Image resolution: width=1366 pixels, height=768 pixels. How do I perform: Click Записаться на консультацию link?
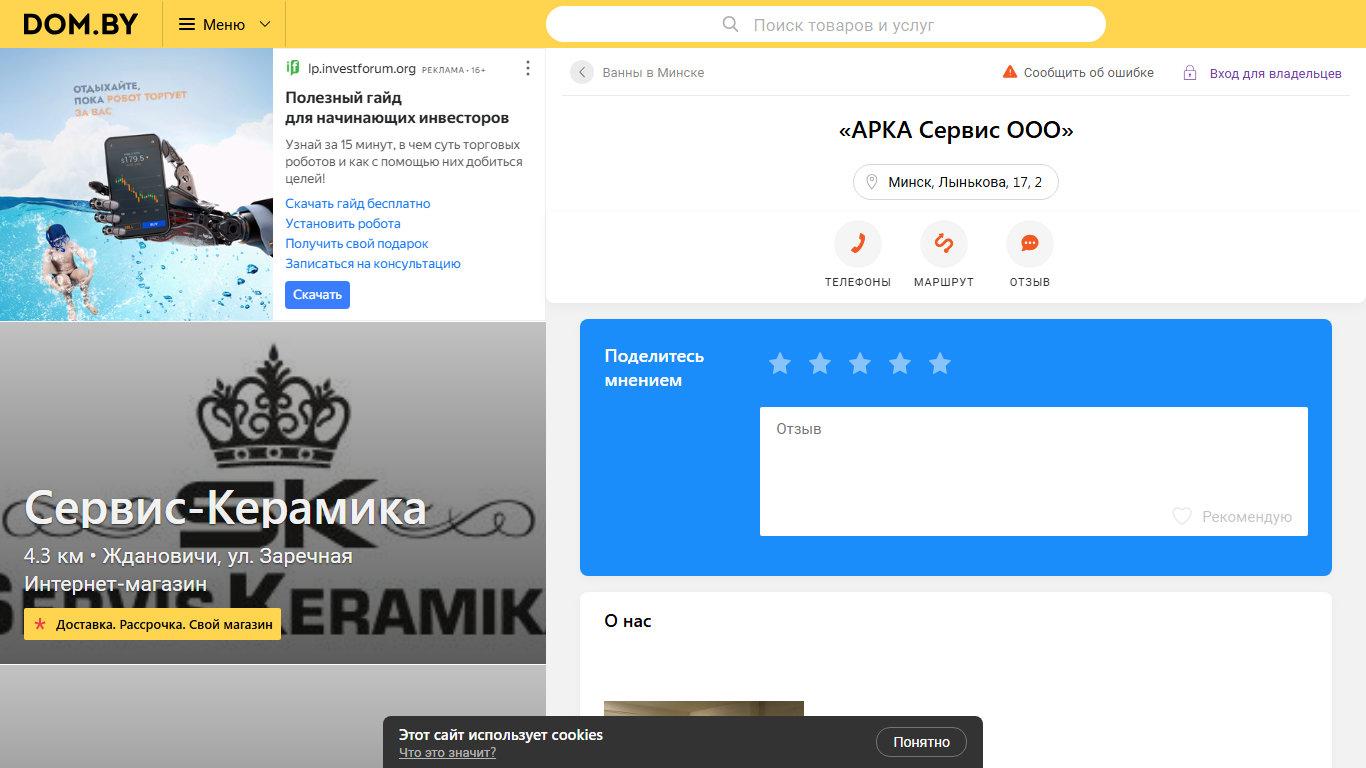(x=373, y=263)
